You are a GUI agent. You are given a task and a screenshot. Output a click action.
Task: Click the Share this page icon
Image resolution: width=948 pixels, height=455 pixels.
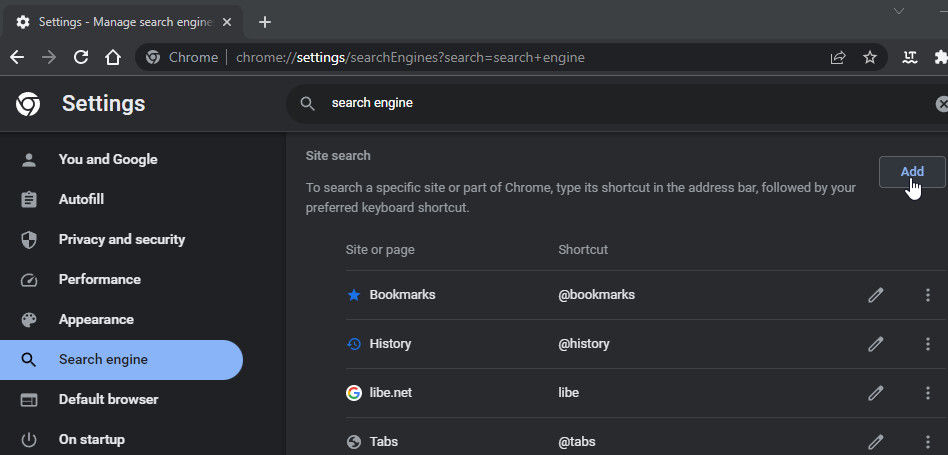[x=838, y=57]
